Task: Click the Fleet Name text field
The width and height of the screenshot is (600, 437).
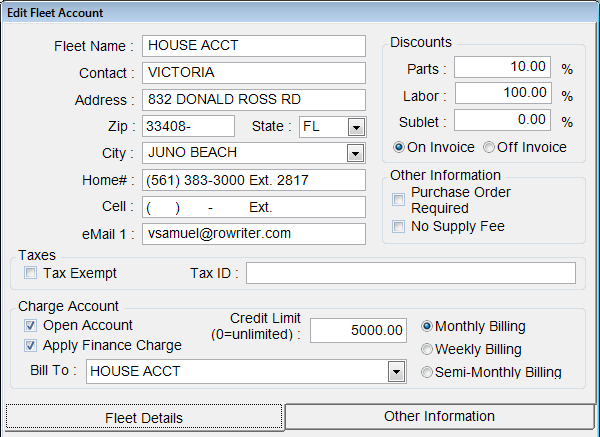Action: tap(254, 46)
